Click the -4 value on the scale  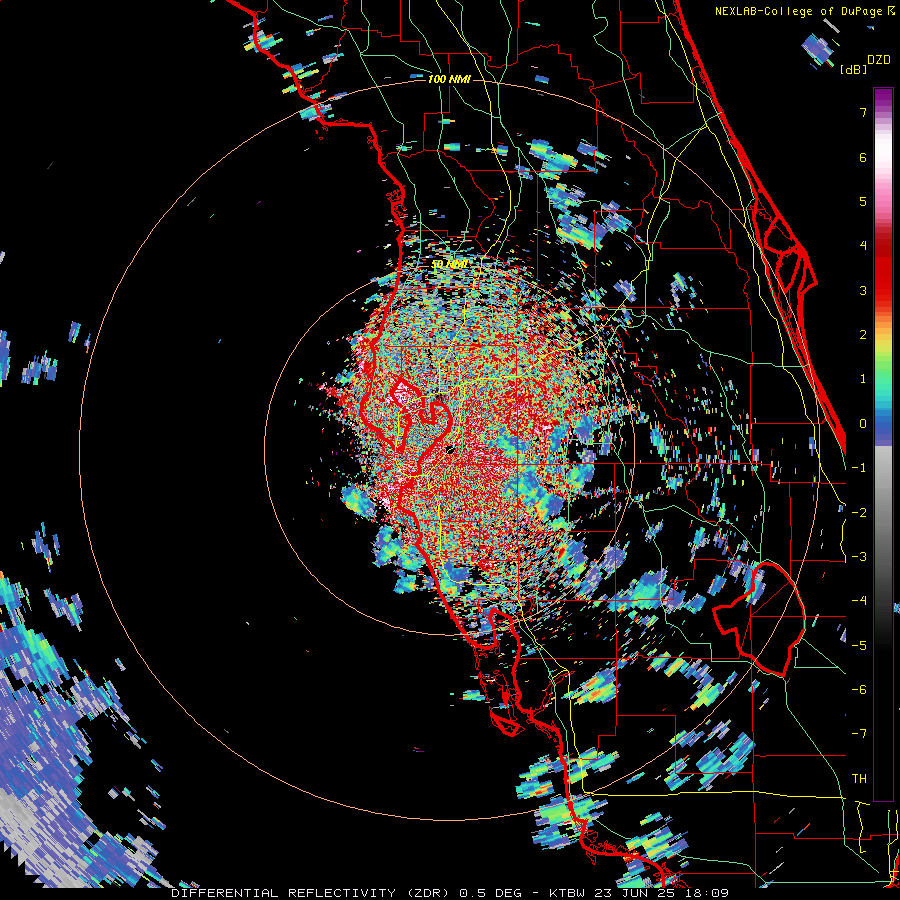pyautogui.click(x=859, y=601)
